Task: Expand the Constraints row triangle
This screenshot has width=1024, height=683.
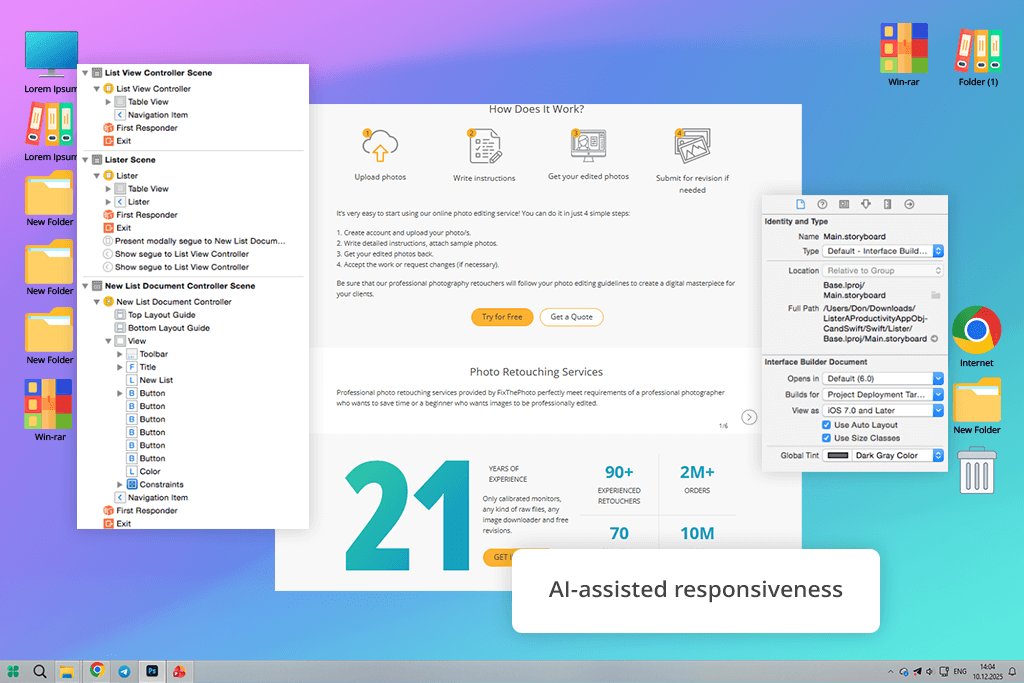Action: point(120,484)
